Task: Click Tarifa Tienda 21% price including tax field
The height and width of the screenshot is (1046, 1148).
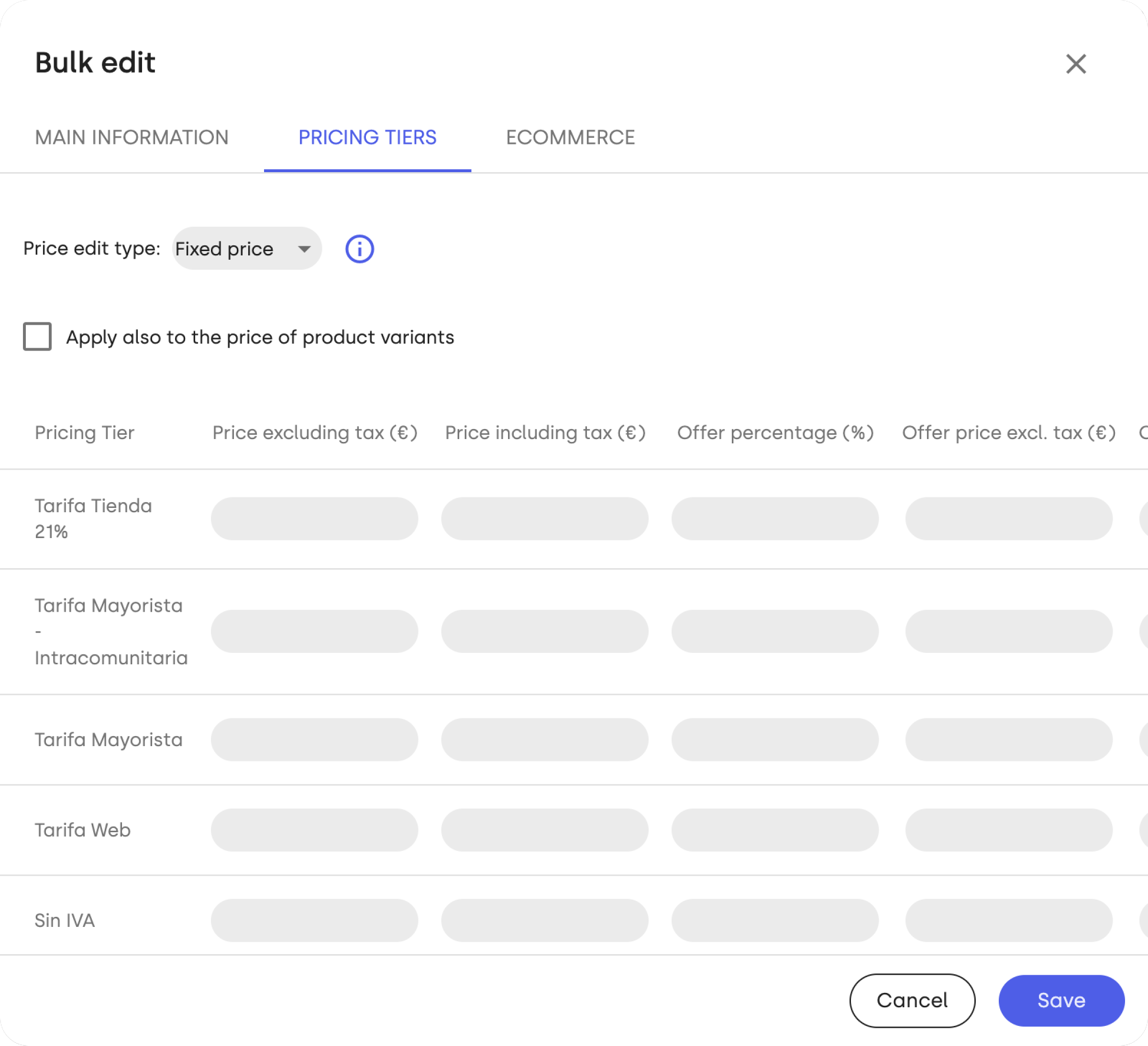Action: (x=544, y=519)
